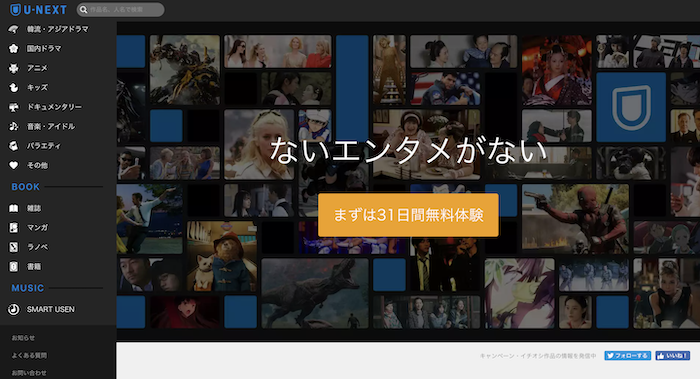Open the 韓流・アジアドラマ category icon
700x379 pixels.
coord(13,29)
